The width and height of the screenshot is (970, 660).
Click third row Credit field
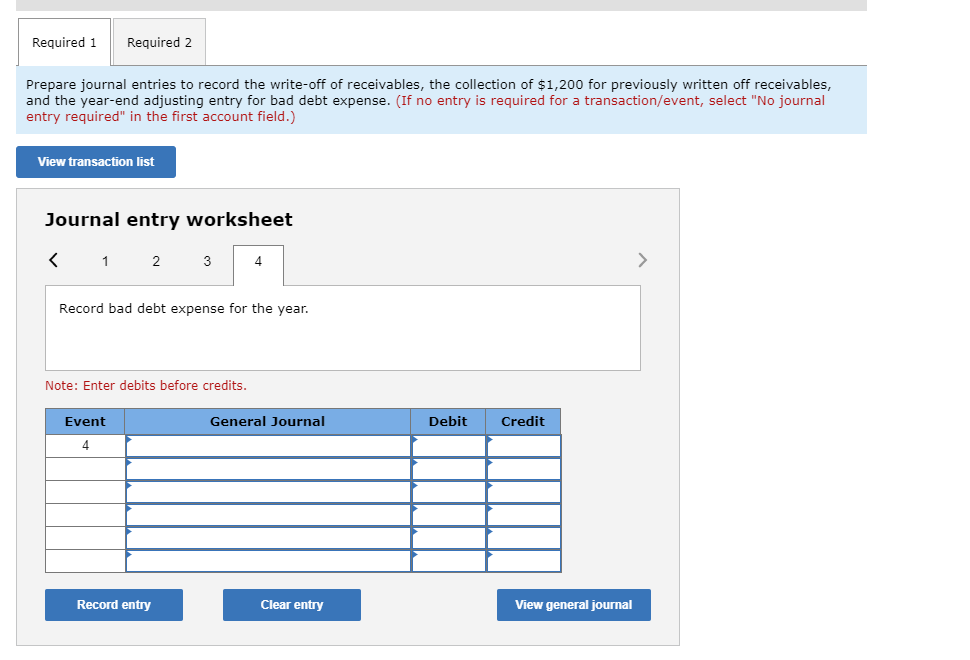point(523,492)
